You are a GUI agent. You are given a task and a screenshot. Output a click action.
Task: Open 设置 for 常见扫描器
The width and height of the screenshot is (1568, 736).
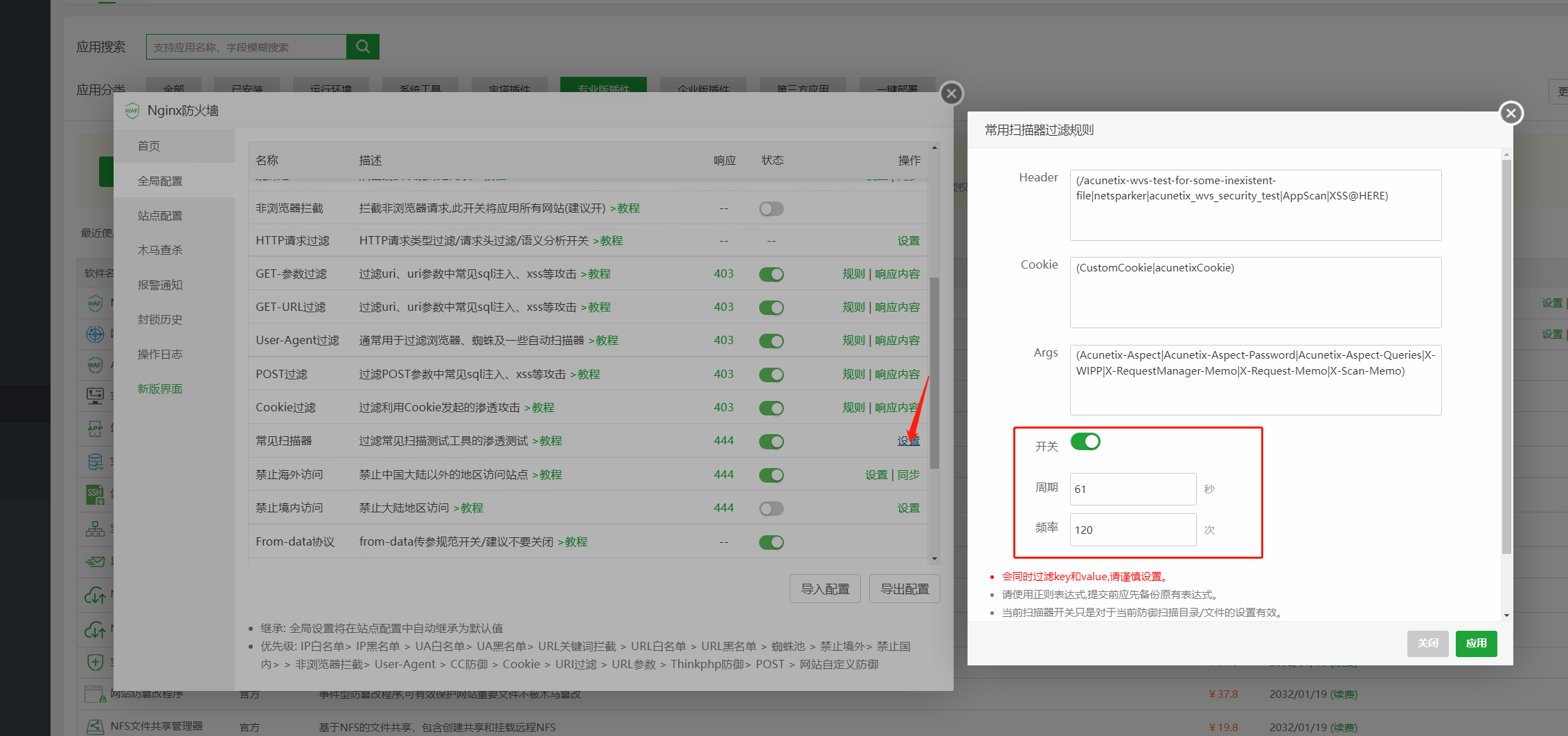point(909,440)
